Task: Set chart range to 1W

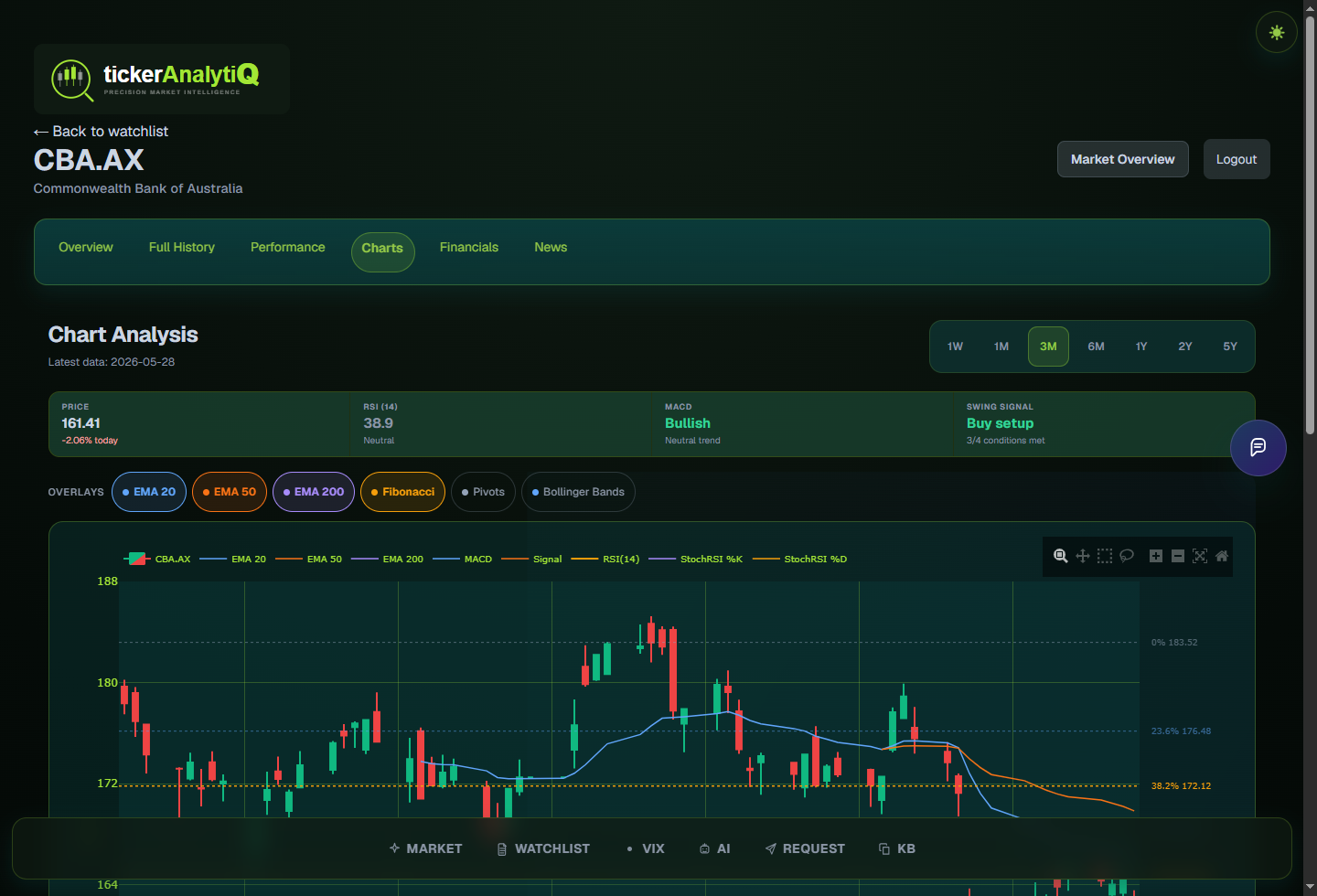Action: click(x=955, y=347)
